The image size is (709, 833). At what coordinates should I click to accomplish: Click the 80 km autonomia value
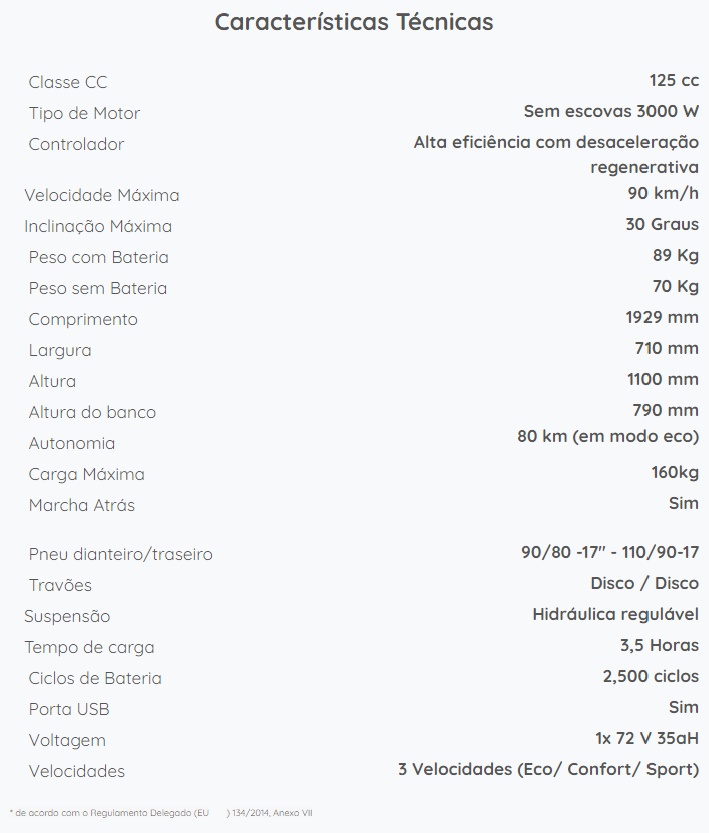point(608,436)
